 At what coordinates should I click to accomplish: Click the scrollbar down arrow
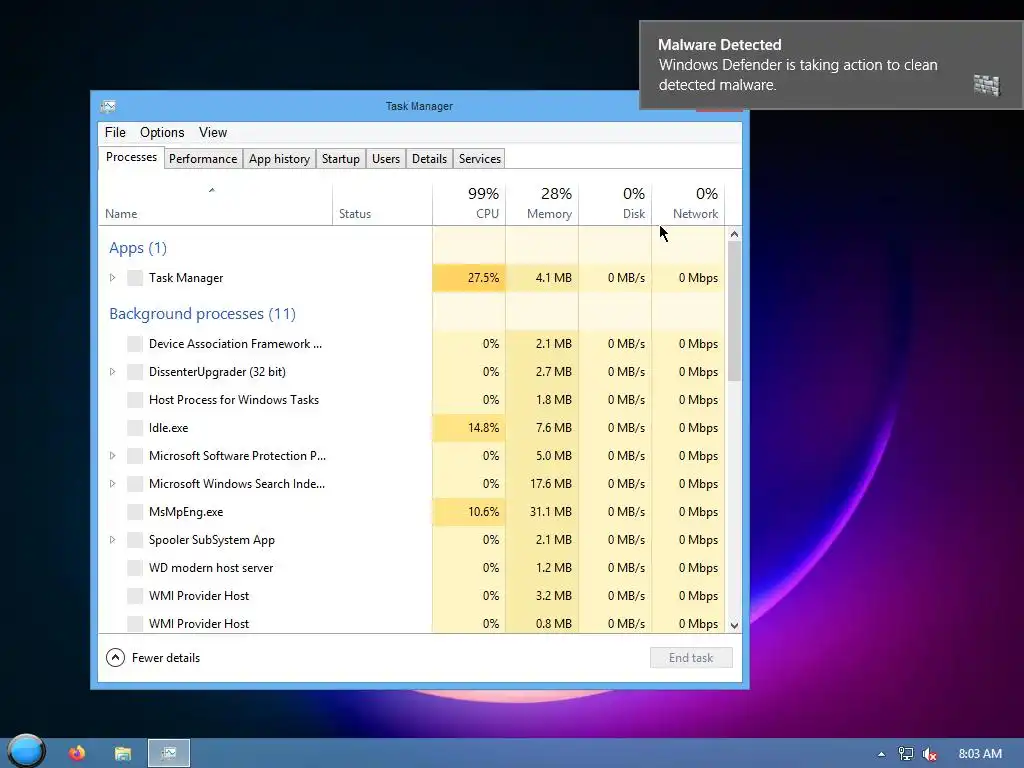[x=734, y=625]
